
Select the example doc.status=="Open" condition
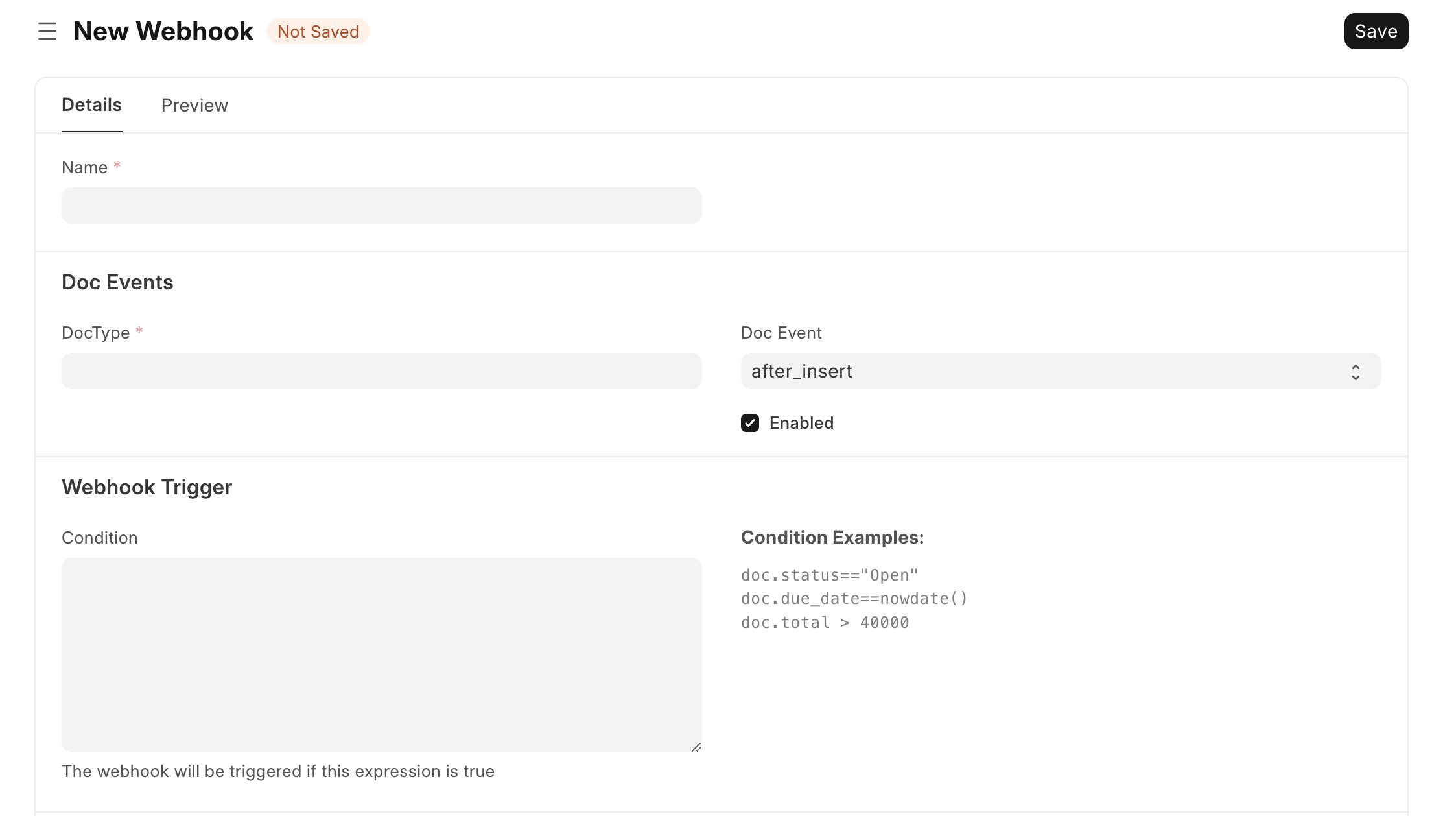tap(830, 574)
